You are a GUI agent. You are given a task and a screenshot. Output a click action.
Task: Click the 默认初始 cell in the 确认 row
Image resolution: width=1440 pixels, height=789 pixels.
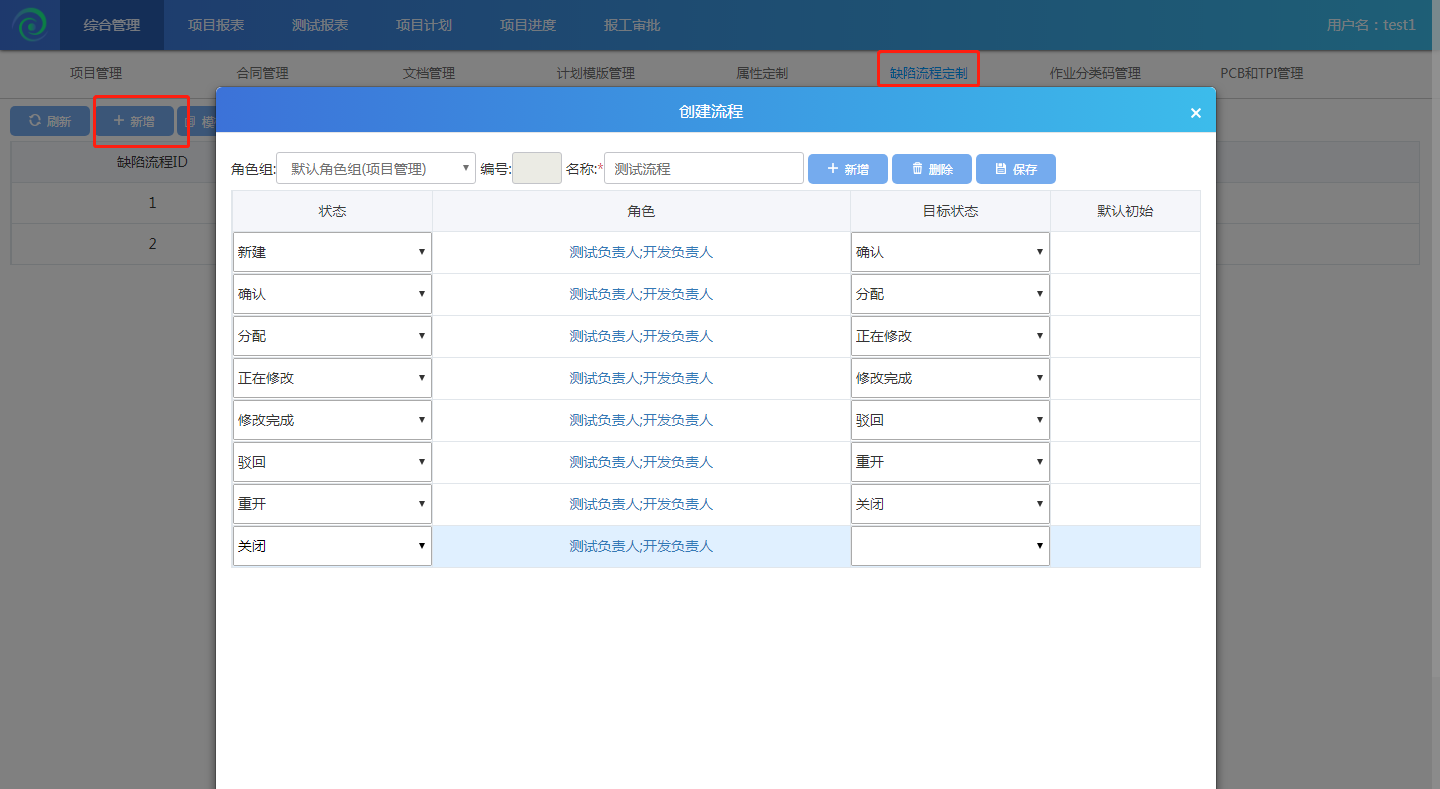coord(1125,294)
